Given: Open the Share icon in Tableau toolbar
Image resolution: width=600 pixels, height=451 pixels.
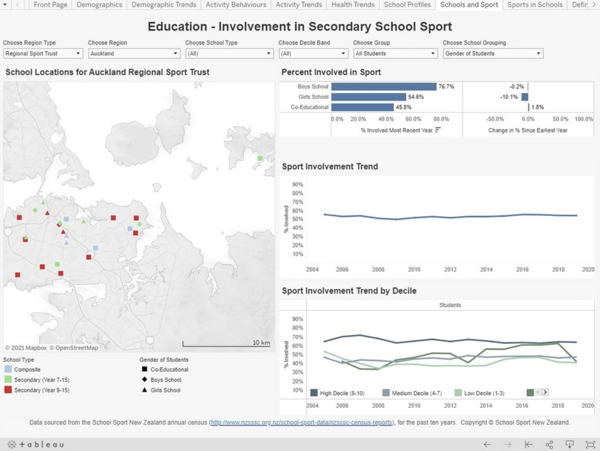Looking at the screenshot, I should pos(550,444).
